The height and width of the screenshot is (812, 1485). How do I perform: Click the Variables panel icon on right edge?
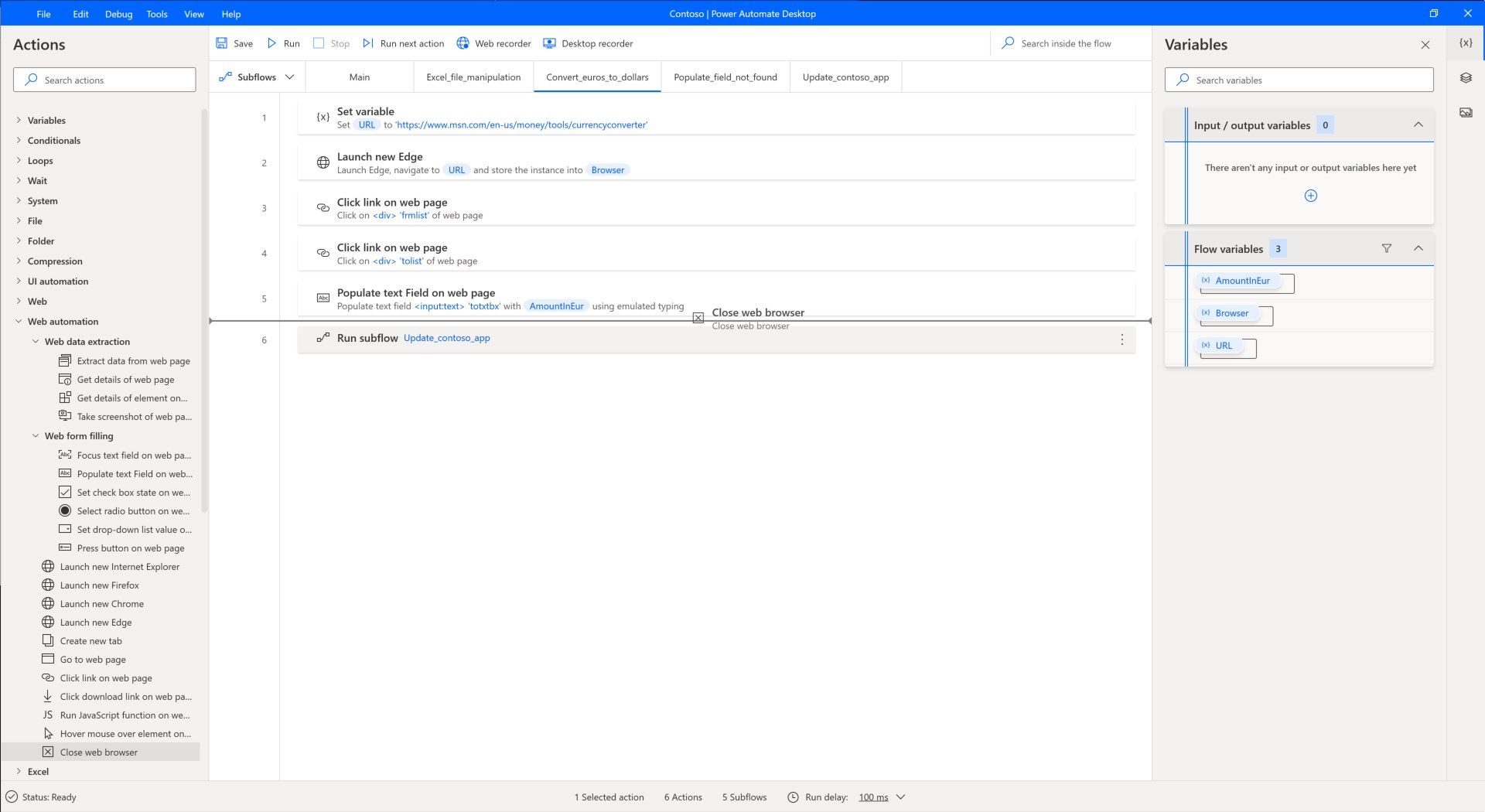[x=1466, y=44]
